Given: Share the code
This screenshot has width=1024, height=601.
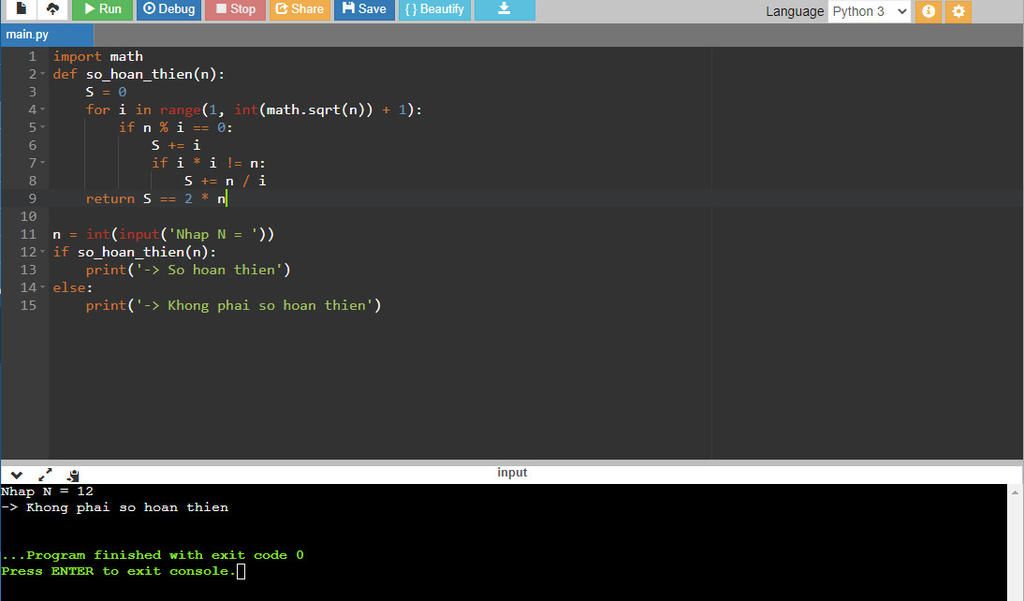Looking at the screenshot, I should click(x=300, y=9).
